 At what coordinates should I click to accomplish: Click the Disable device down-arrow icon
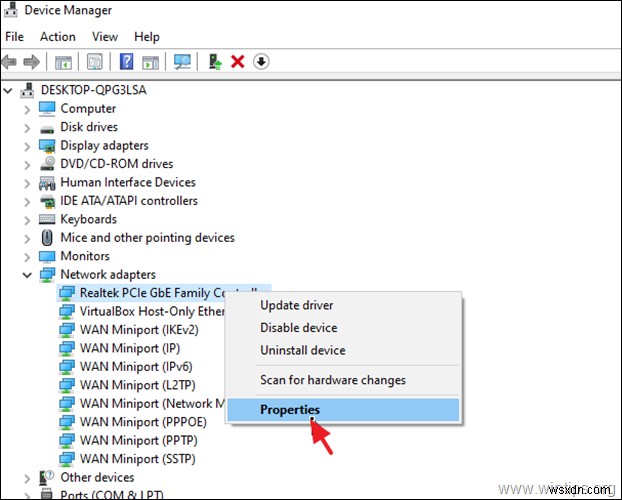tap(261, 62)
